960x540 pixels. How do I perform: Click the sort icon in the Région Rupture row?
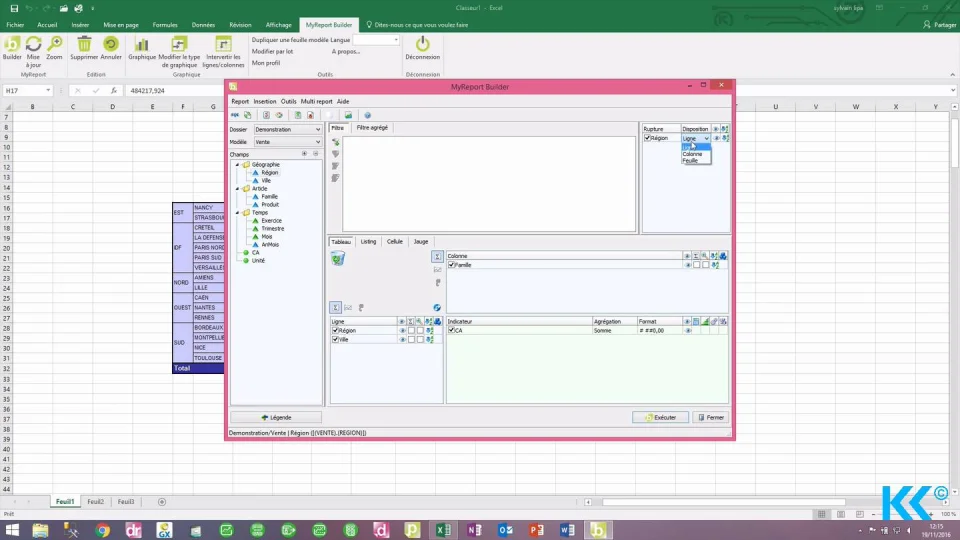point(726,138)
